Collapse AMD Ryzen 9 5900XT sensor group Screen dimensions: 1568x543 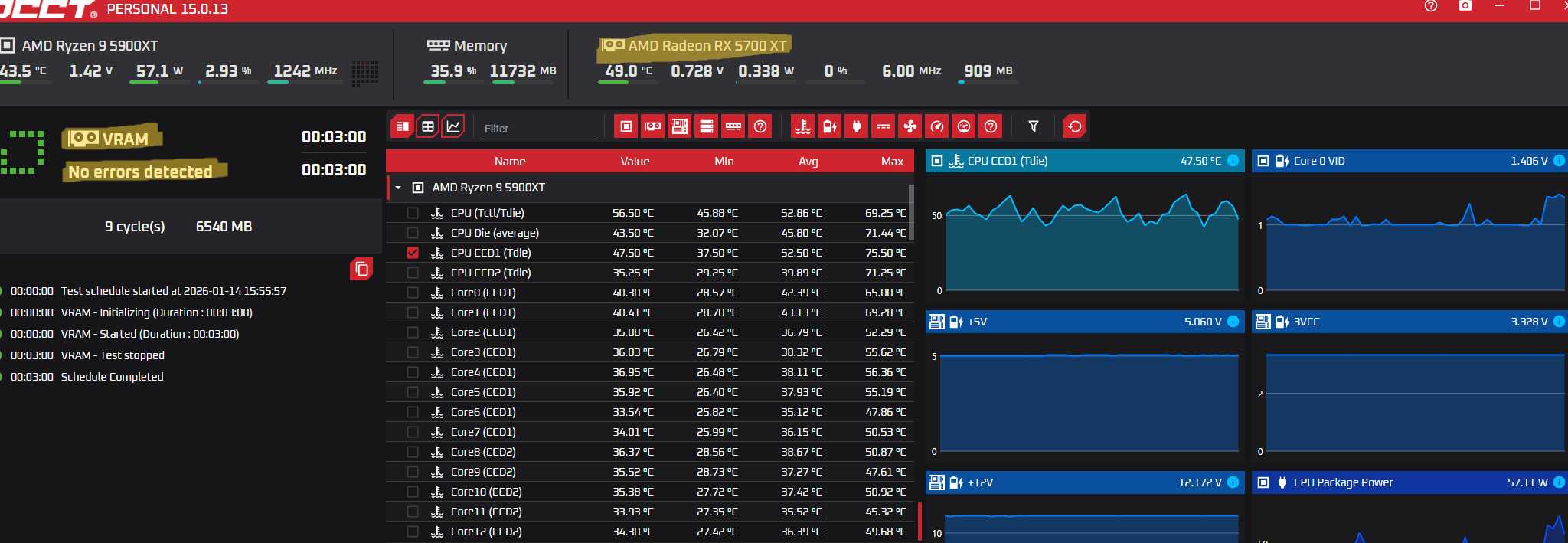point(398,188)
